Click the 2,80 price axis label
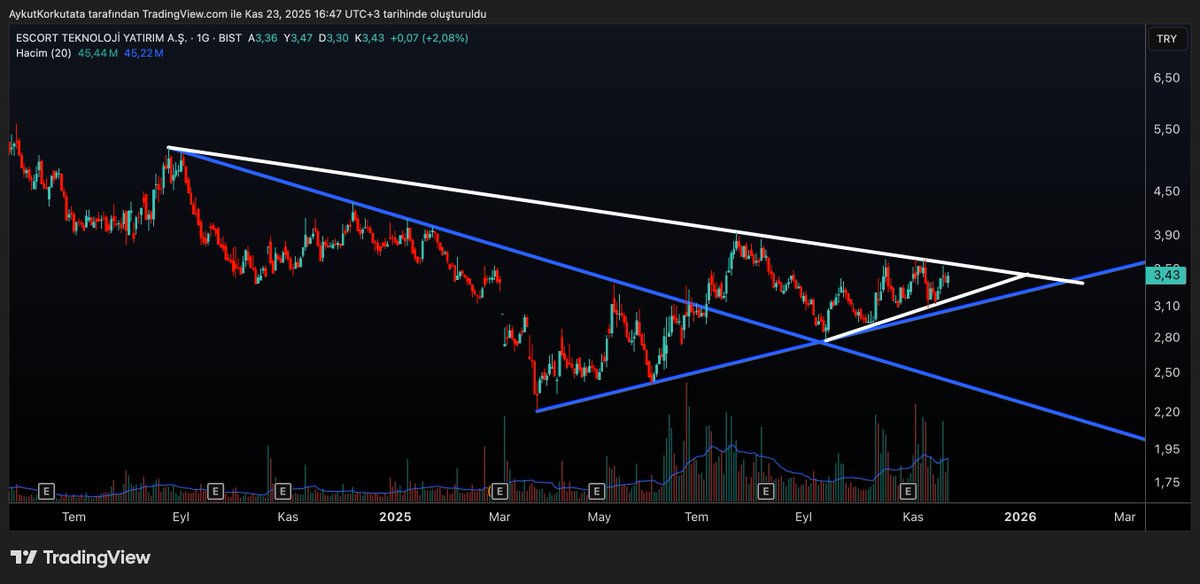 [x=1166, y=338]
